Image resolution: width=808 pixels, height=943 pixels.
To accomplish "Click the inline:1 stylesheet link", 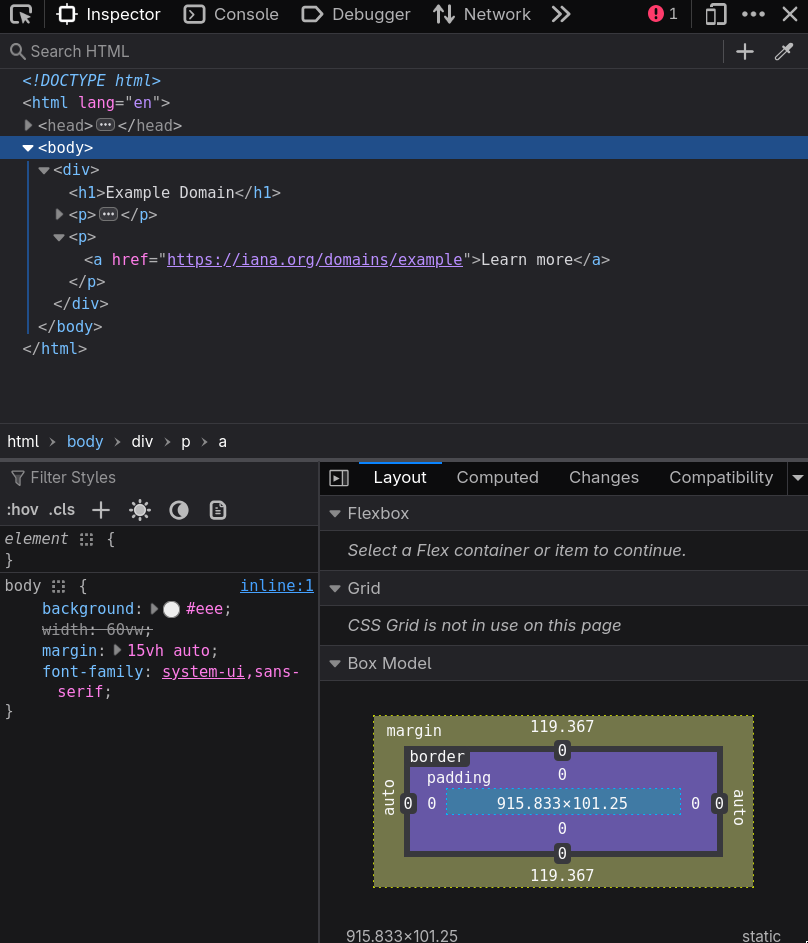I will click(277, 585).
